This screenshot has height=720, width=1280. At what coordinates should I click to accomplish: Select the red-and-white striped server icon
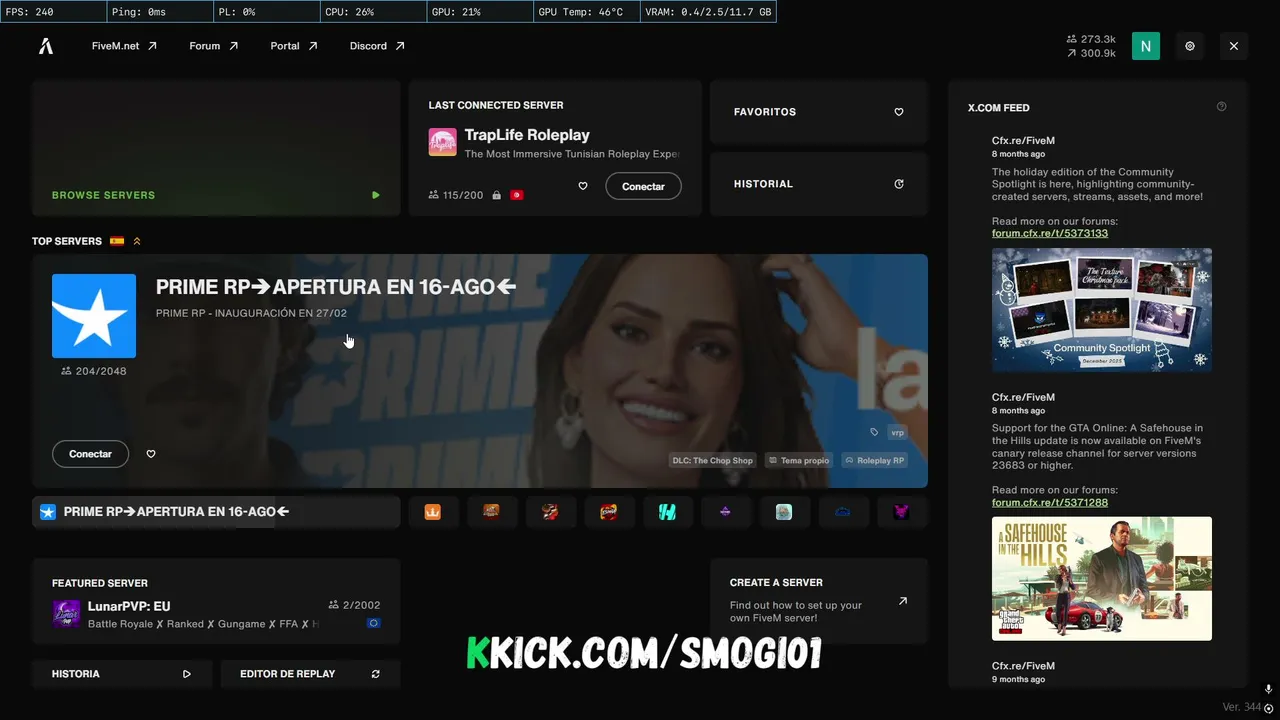(550, 512)
